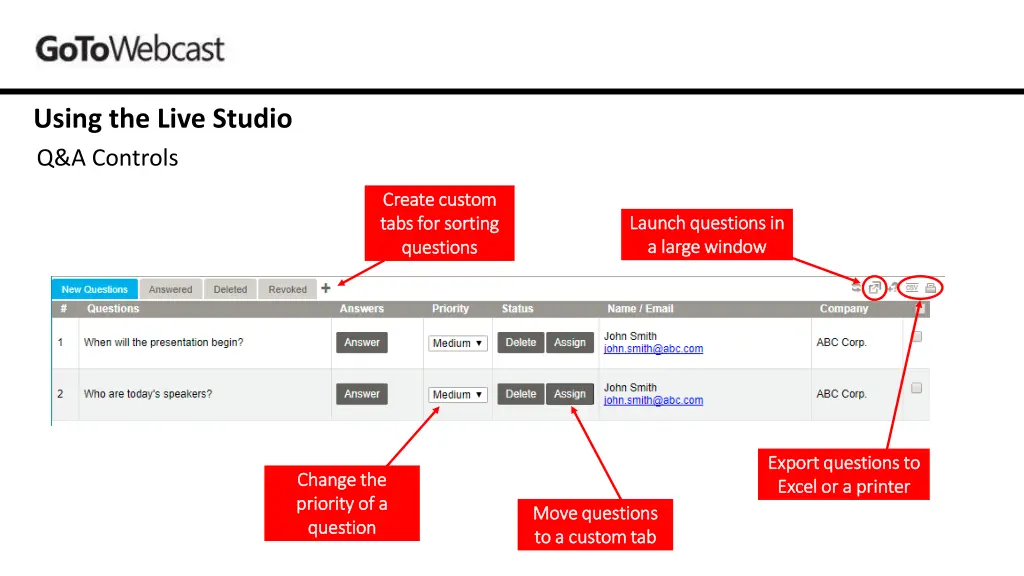Click the '#' column header
1024x576 pixels.
point(63,308)
